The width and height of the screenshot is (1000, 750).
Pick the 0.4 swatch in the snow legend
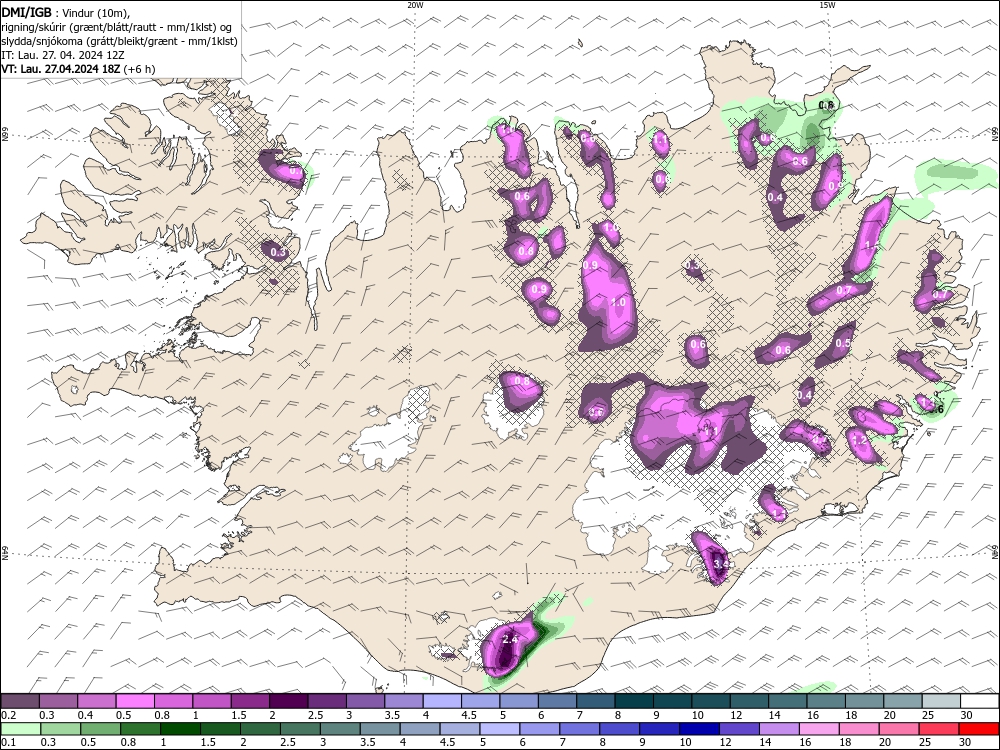tap(96, 702)
